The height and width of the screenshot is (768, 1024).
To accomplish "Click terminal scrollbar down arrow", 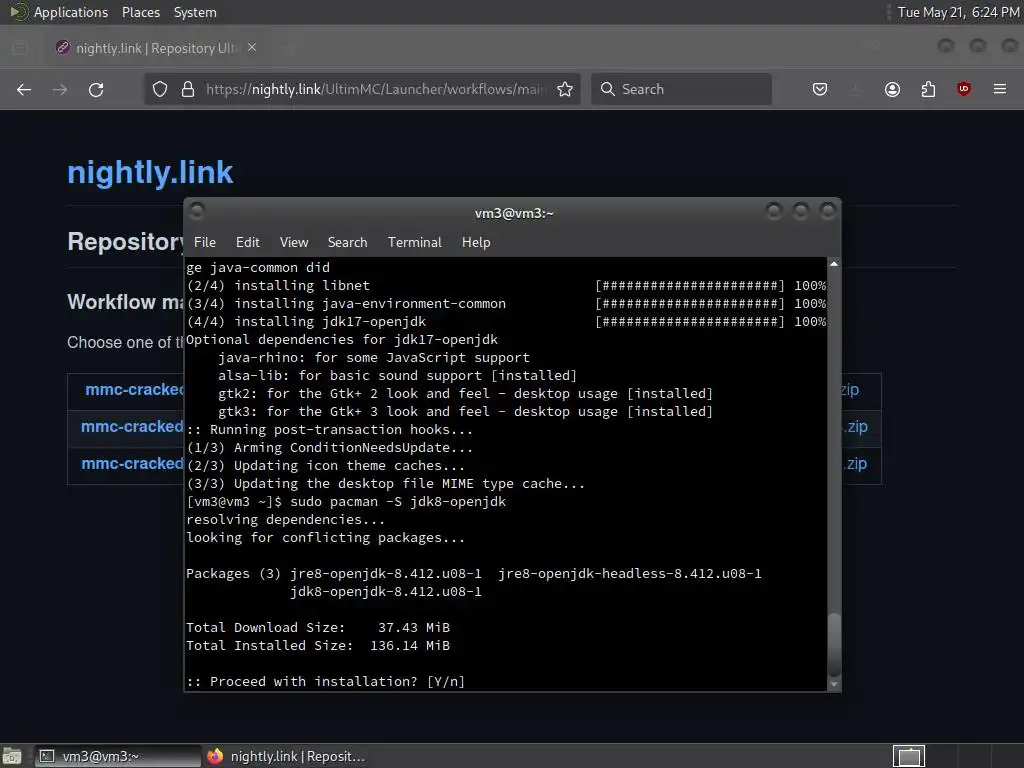I will pos(834,684).
